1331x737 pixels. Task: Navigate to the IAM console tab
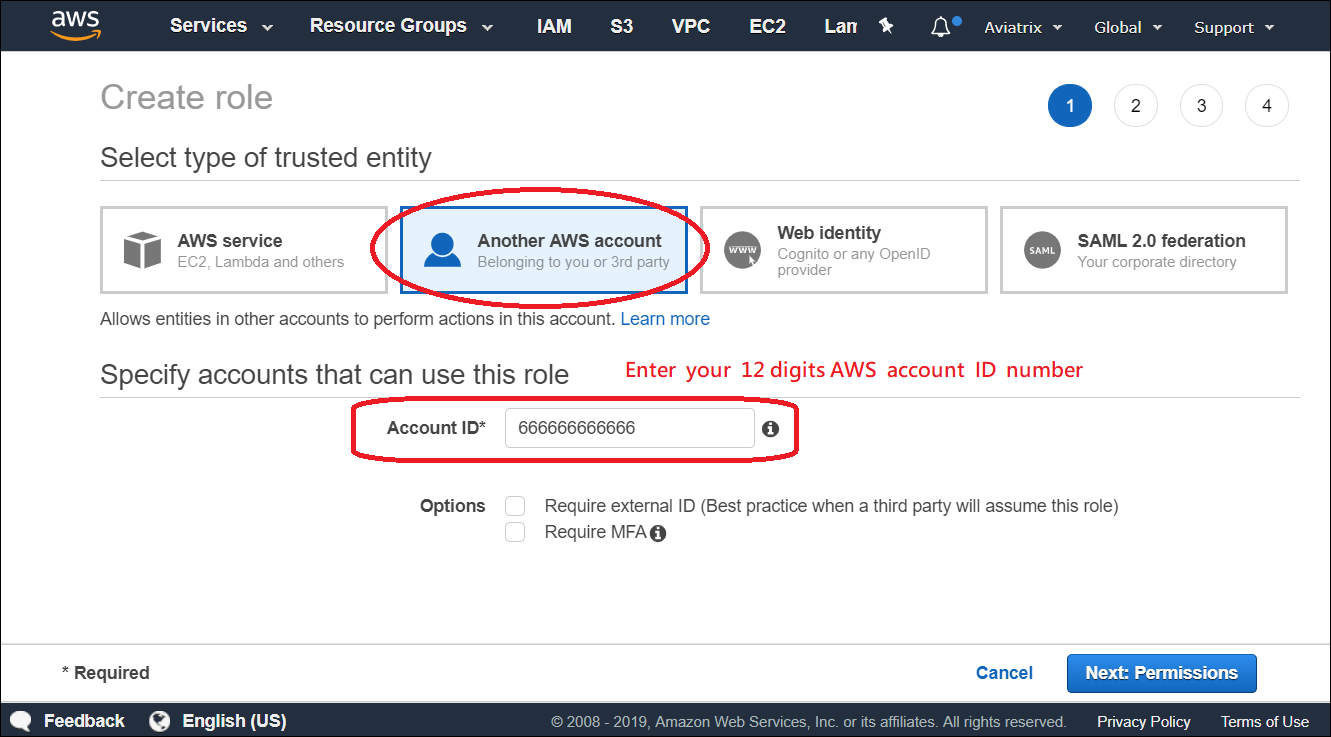coord(554,26)
